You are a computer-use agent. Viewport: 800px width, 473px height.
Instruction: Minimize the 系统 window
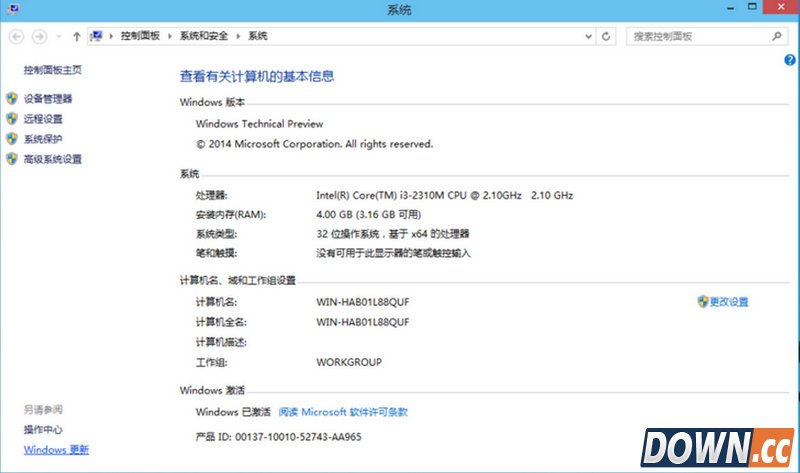731,8
